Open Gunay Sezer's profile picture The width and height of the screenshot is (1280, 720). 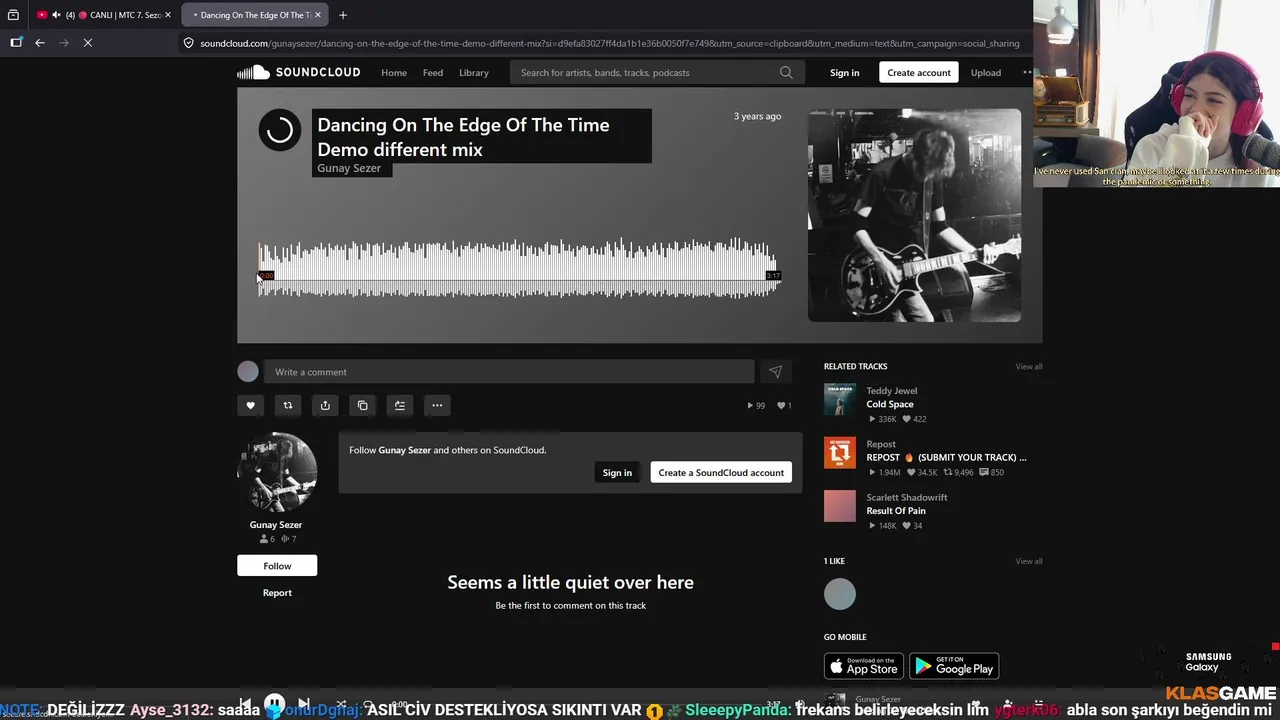pos(277,472)
